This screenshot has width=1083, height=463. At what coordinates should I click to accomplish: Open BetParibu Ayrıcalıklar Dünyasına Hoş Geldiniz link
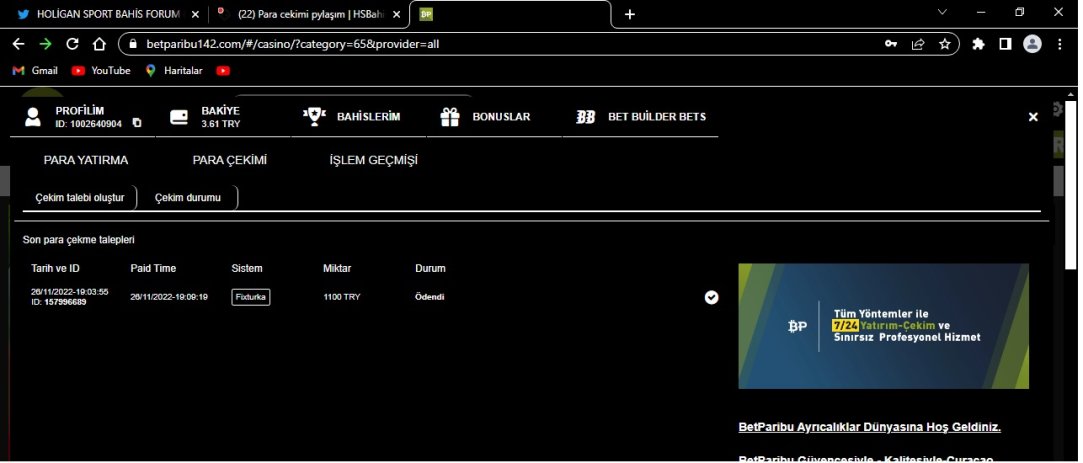coord(870,427)
